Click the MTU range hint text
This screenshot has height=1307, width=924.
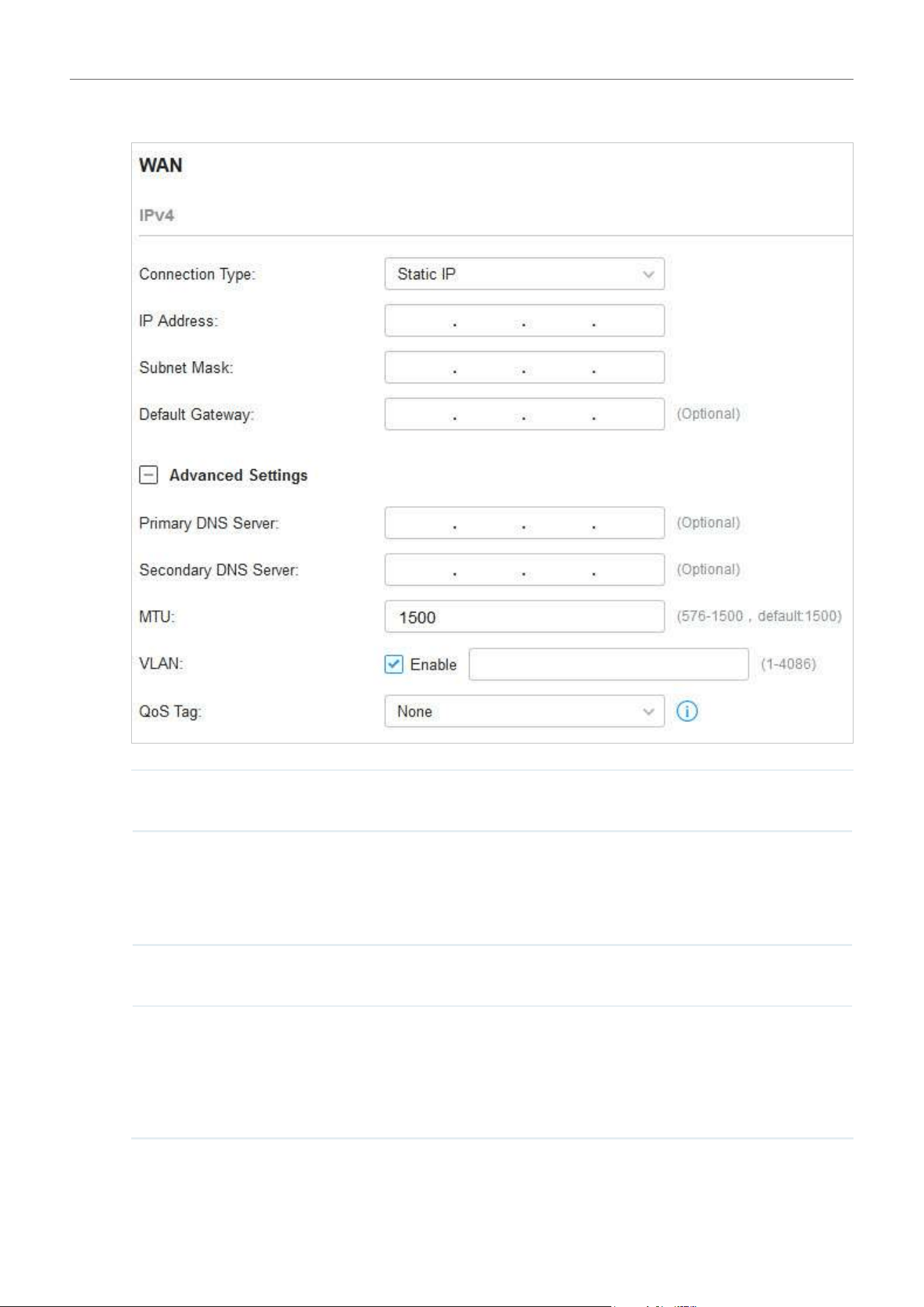pos(759,616)
